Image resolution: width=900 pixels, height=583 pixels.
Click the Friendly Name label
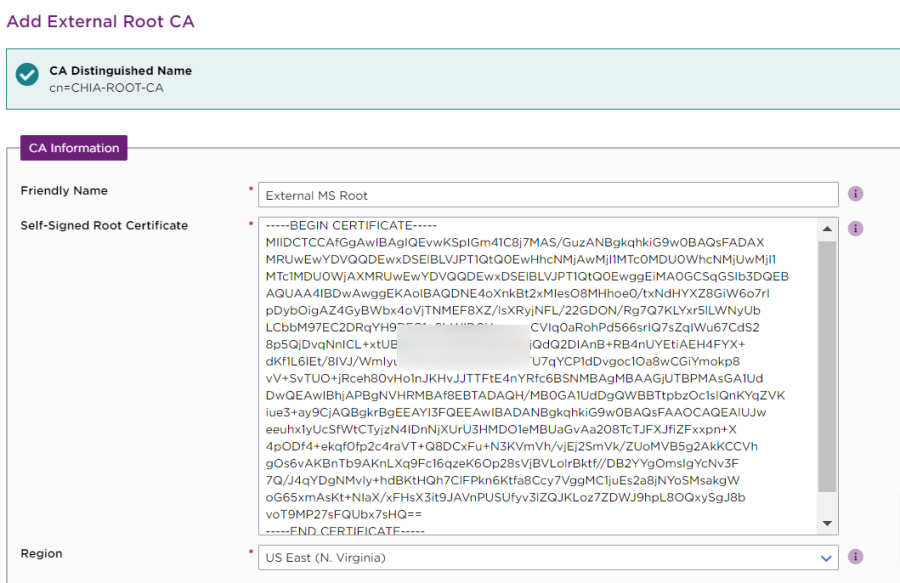tap(64, 191)
